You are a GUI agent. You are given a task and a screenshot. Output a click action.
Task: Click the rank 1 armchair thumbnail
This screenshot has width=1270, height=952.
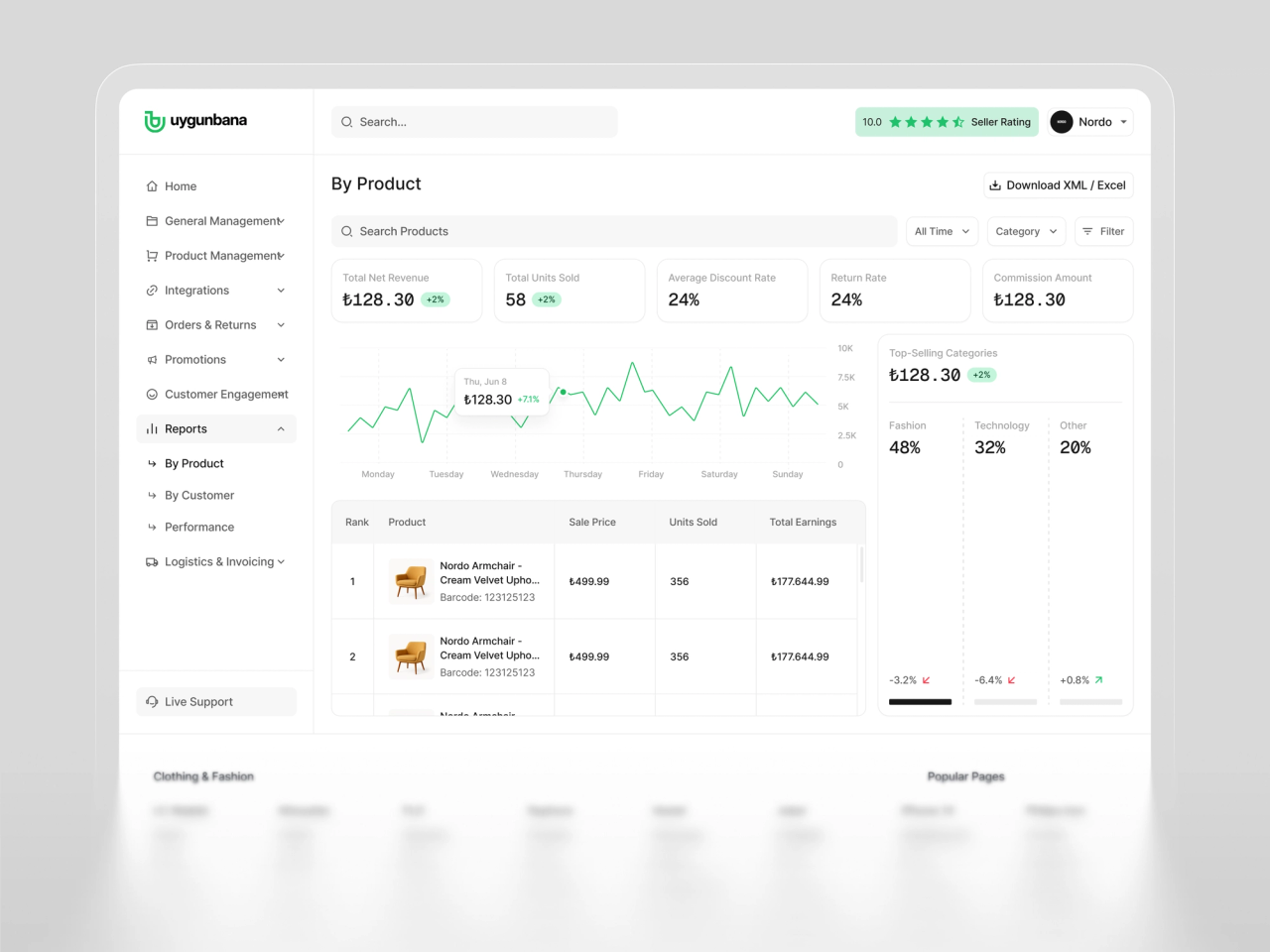(x=410, y=580)
